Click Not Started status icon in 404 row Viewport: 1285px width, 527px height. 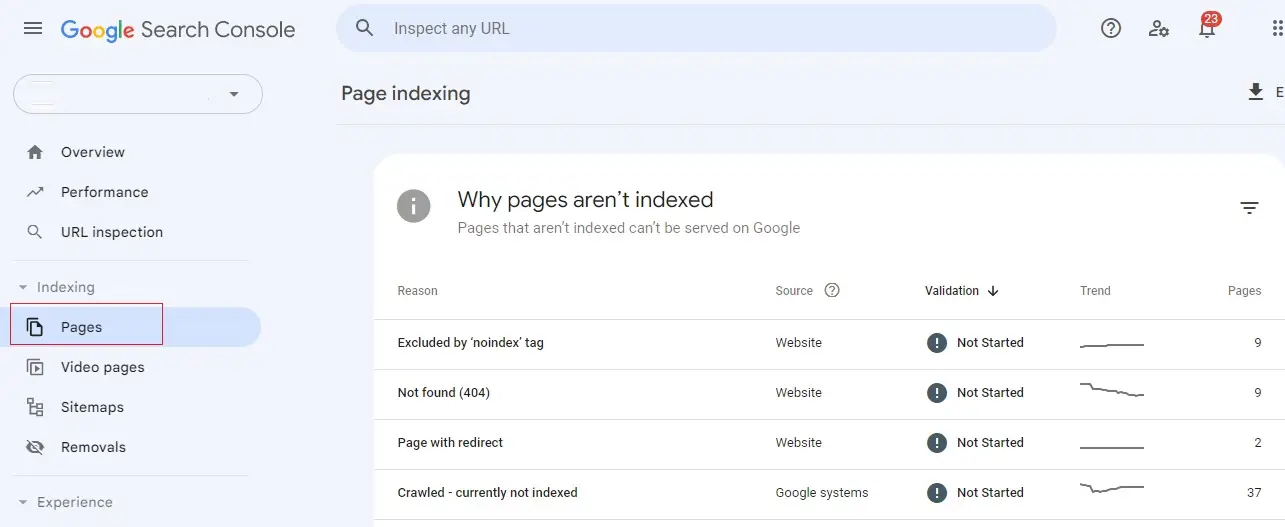(936, 393)
